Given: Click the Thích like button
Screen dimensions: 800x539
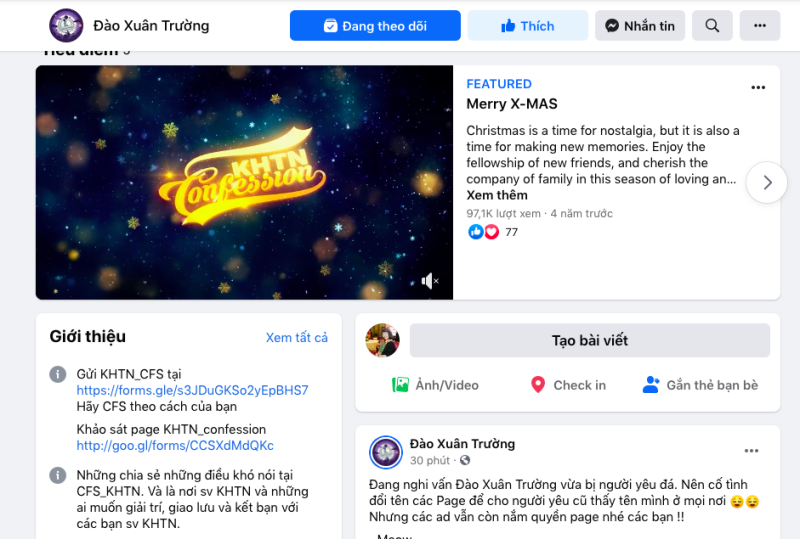Looking at the screenshot, I should pos(528,26).
